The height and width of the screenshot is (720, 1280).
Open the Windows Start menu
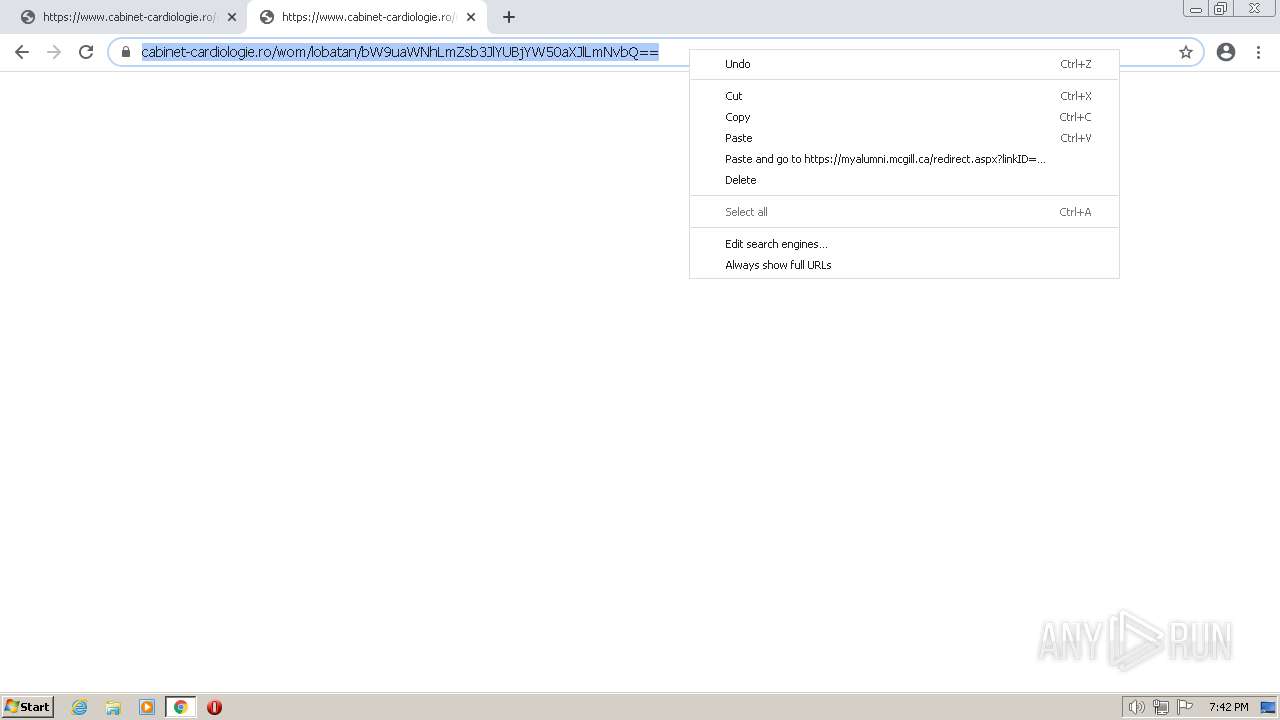click(28, 706)
